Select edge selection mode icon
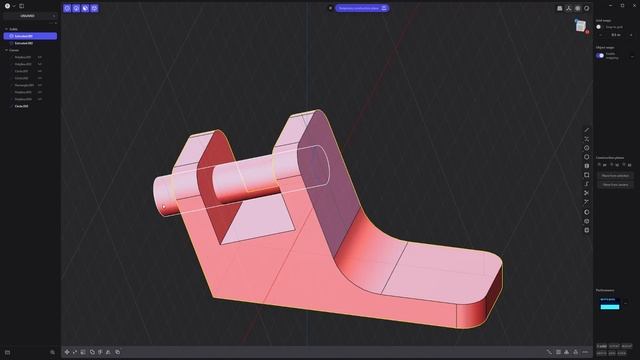The image size is (640, 360). (x=76, y=8)
